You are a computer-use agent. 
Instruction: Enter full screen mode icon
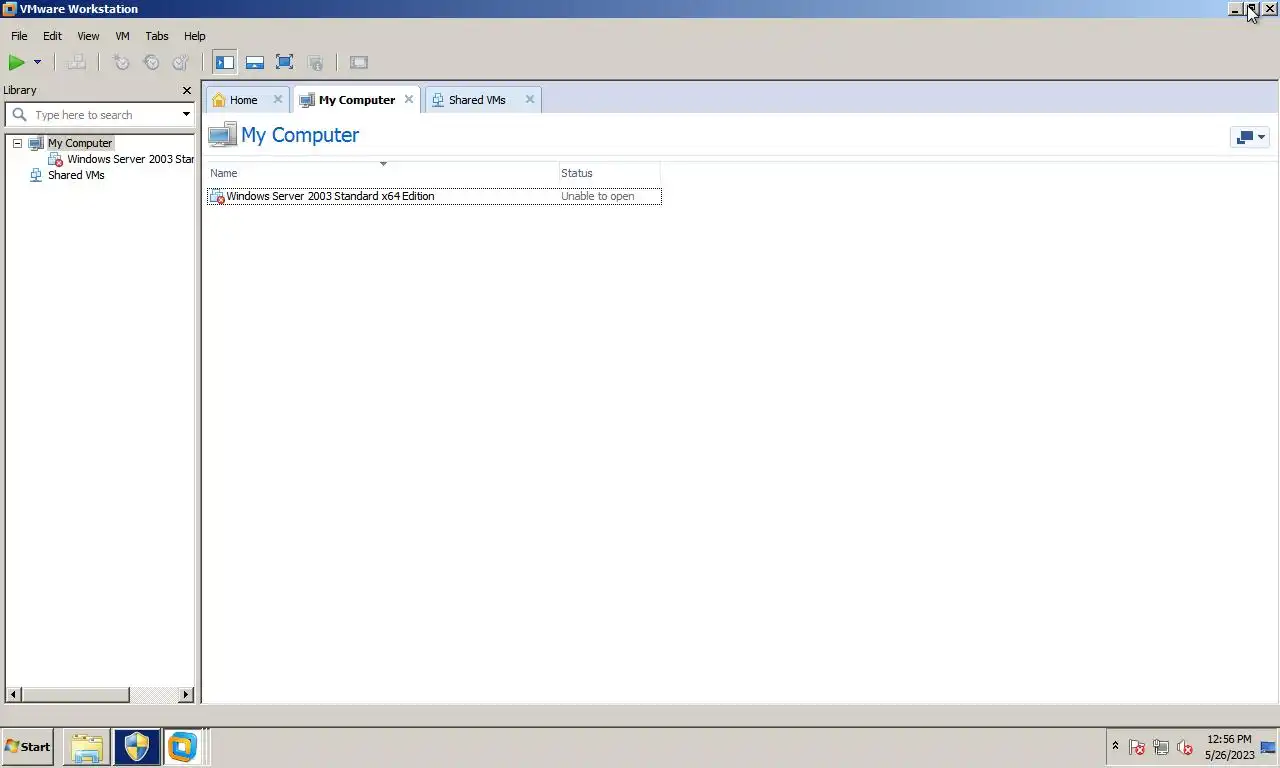coord(284,62)
